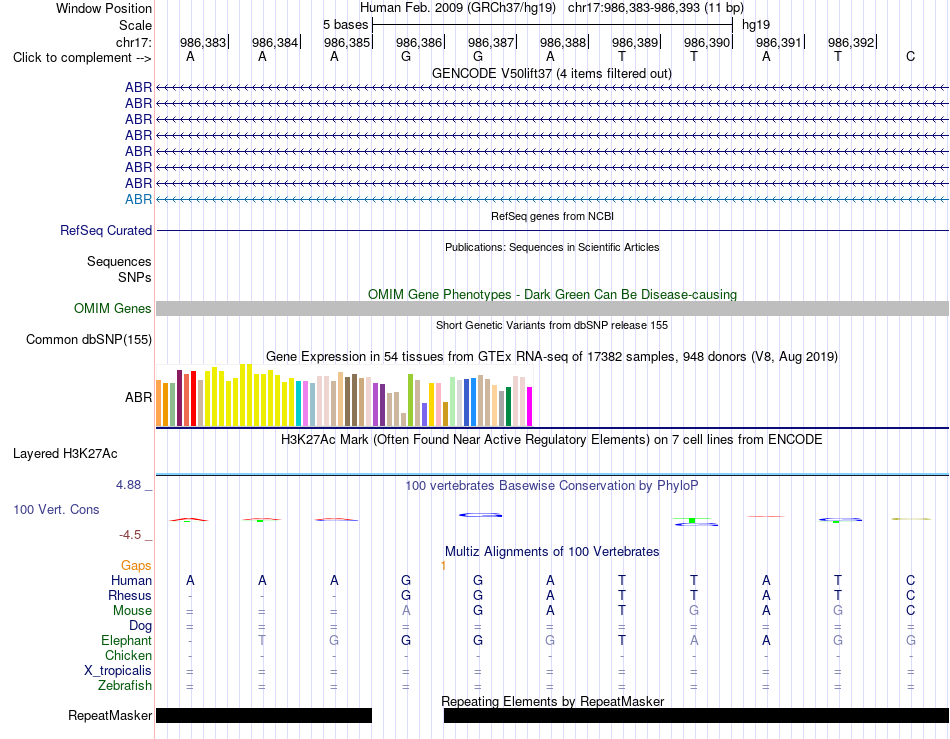This screenshot has height=739, width=950.
Task: Click position label 986,383 in ruler
Action: [203, 42]
